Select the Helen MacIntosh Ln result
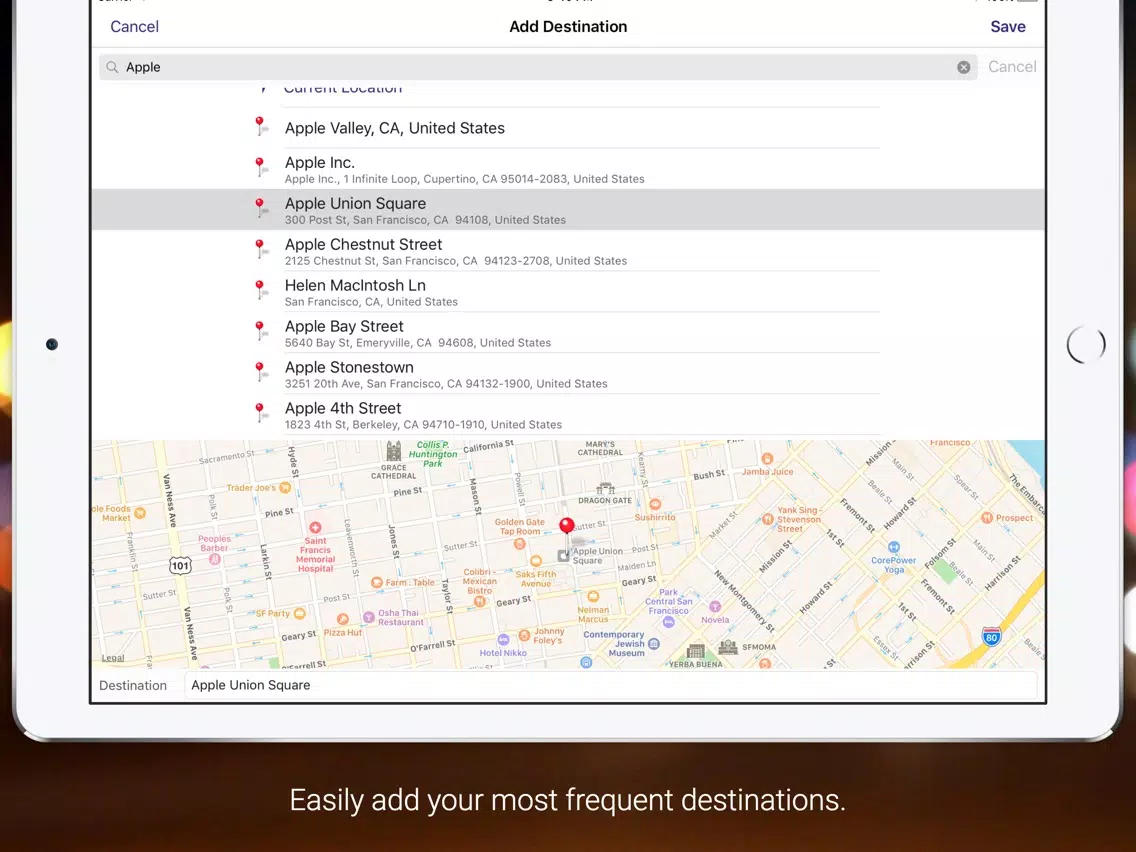This screenshot has width=1136, height=852. coord(568,292)
